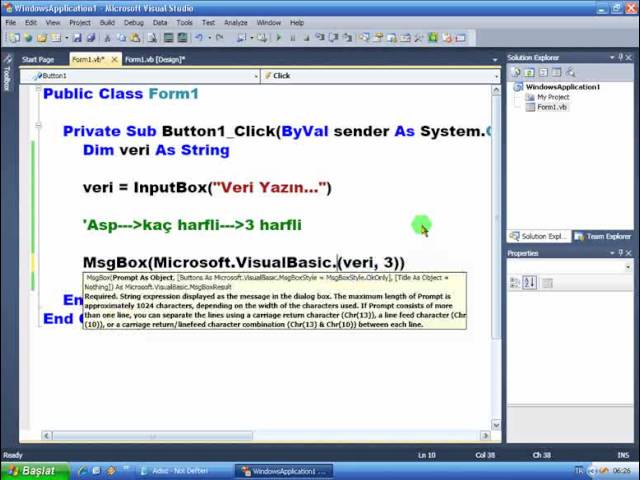
Task: Switch to the Team Explorer tab
Action: point(603,236)
